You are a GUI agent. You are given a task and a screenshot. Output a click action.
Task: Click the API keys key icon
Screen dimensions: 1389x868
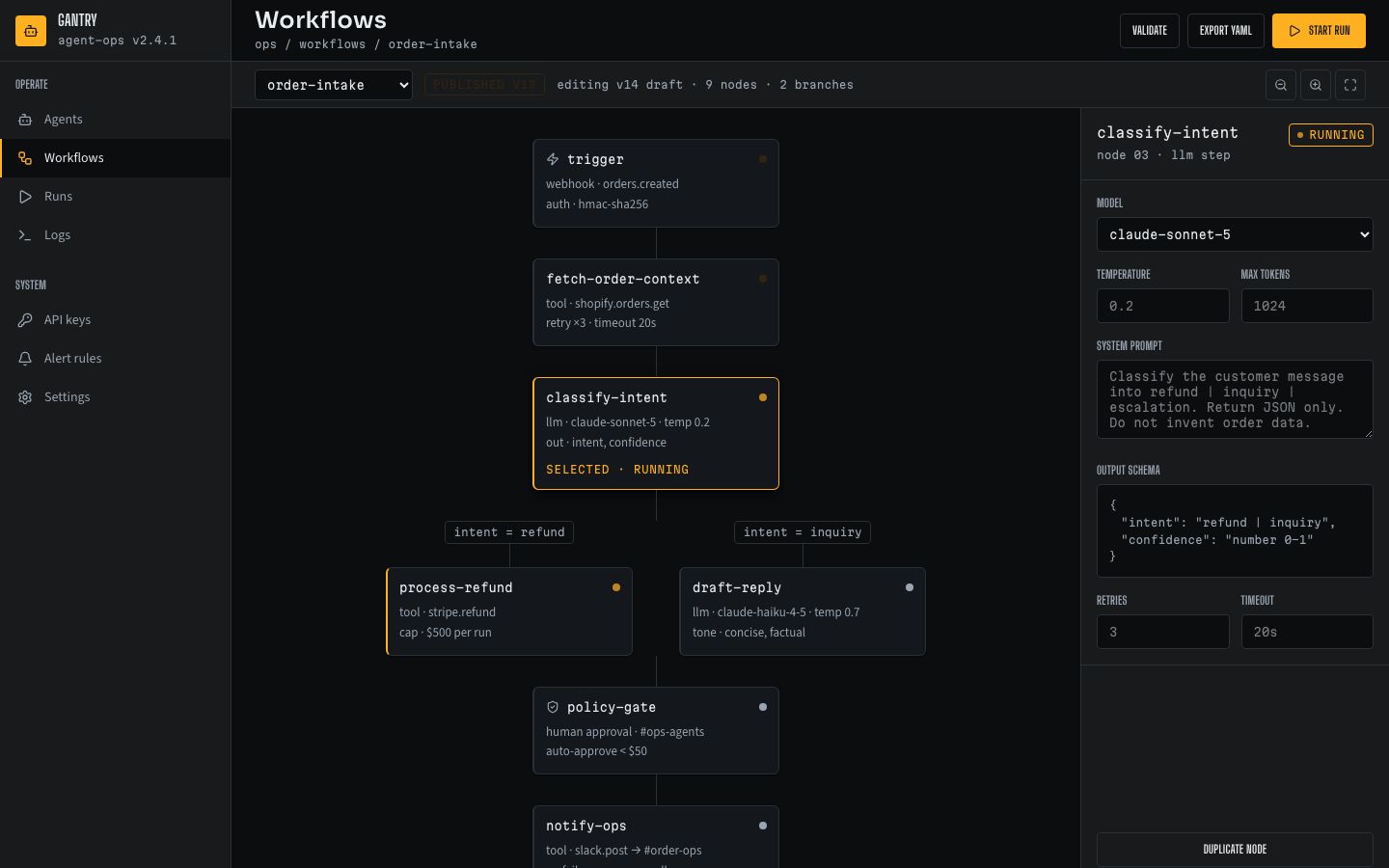(x=25, y=320)
